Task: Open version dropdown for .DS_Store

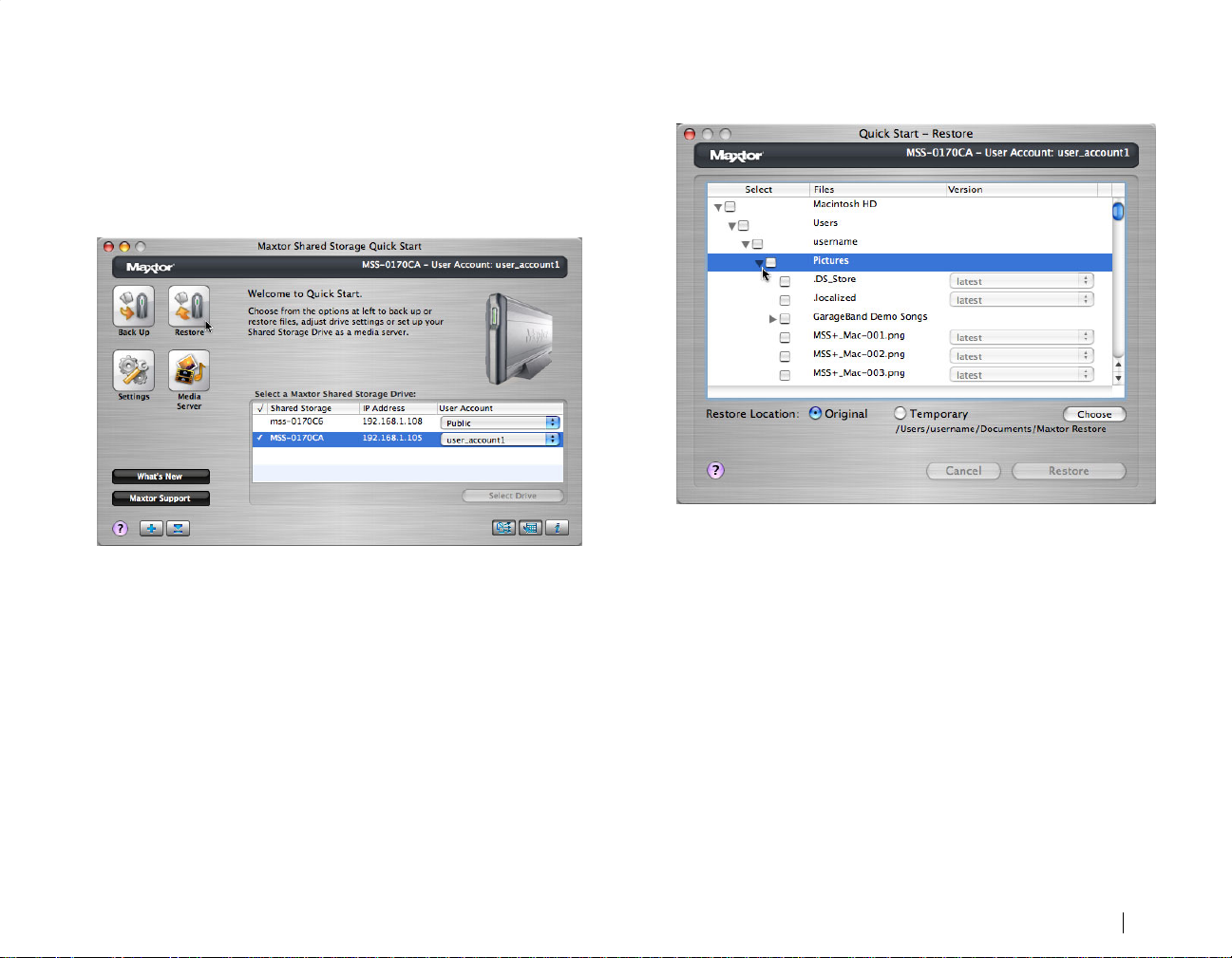Action: tap(1022, 281)
